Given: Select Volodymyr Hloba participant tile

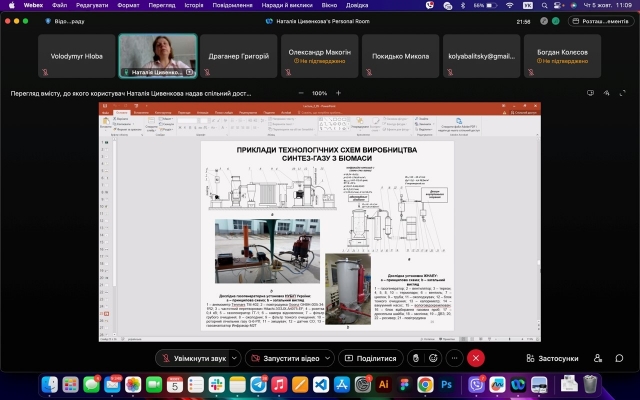Looking at the screenshot, I should [76, 56].
